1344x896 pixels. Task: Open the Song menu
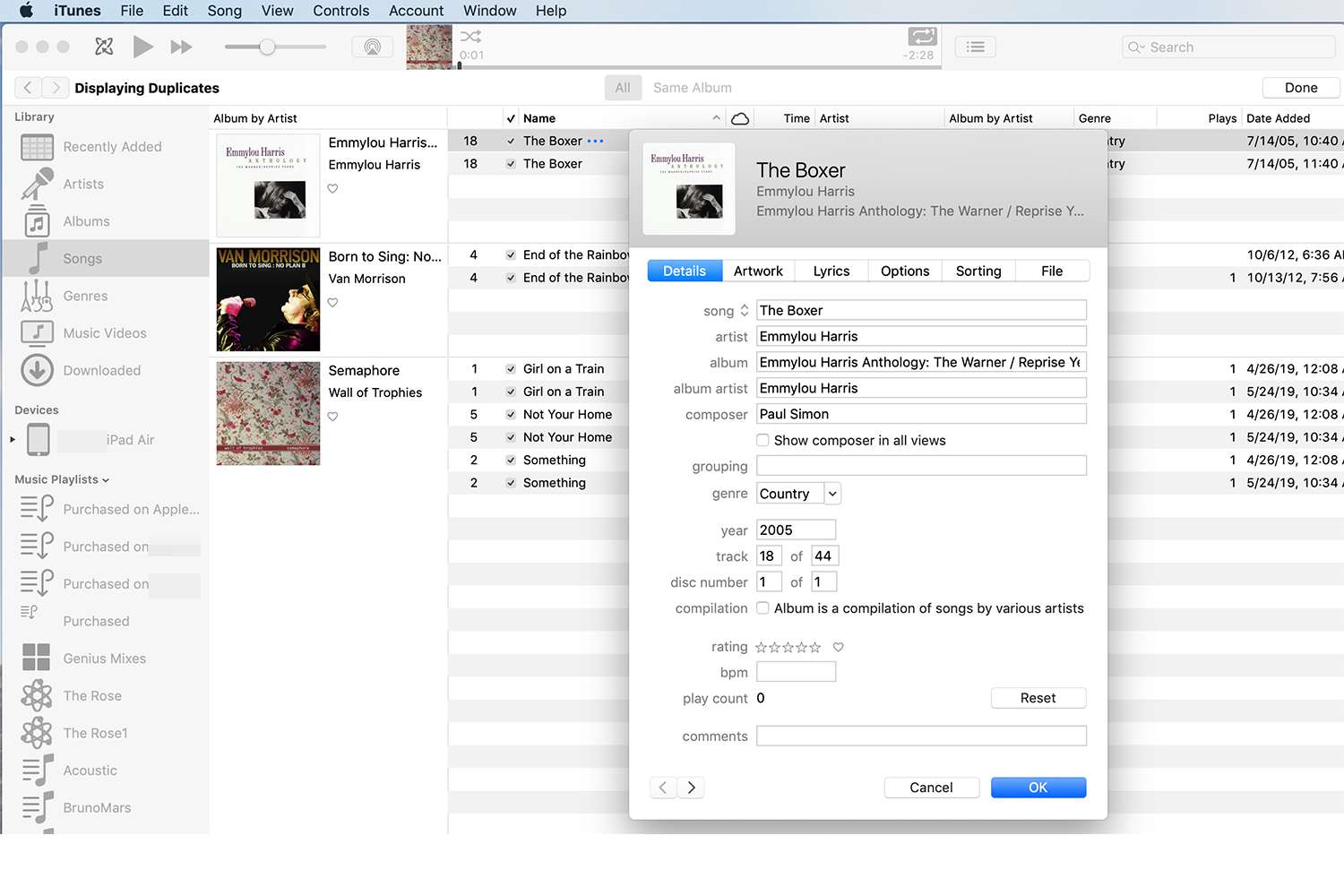(224, 11)
